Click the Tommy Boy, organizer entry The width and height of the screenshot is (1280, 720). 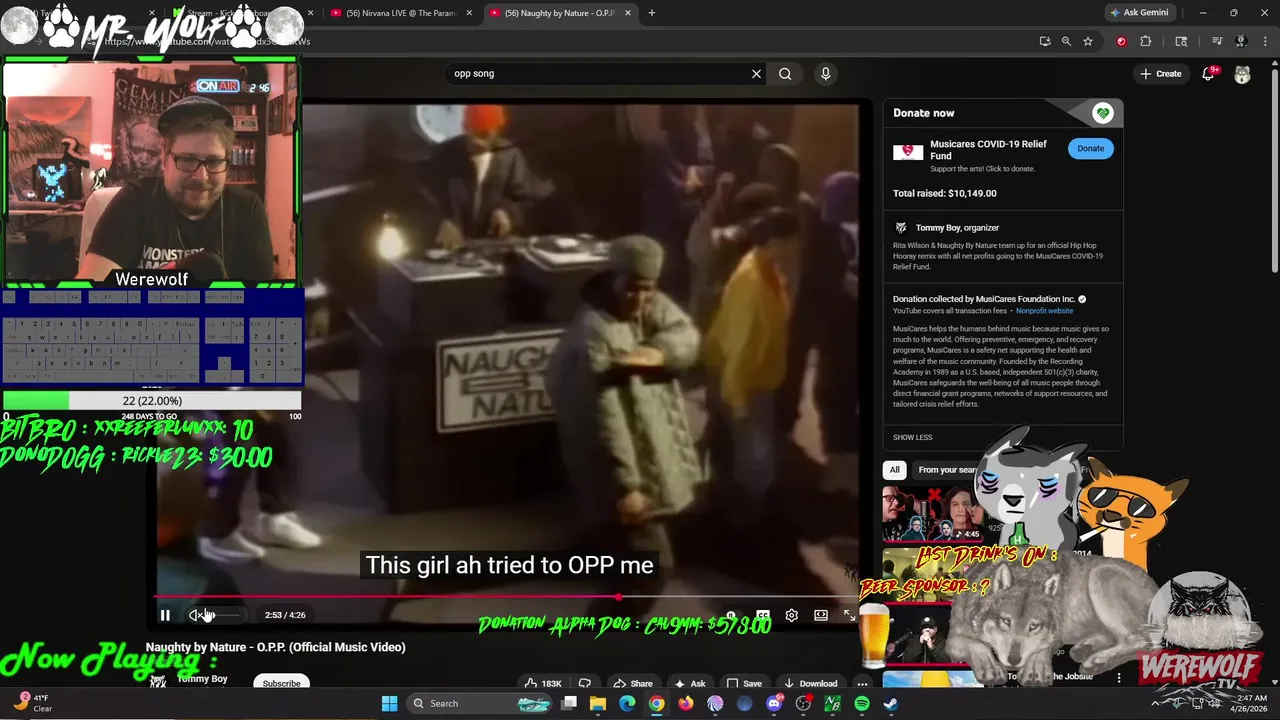click(957, 228)
